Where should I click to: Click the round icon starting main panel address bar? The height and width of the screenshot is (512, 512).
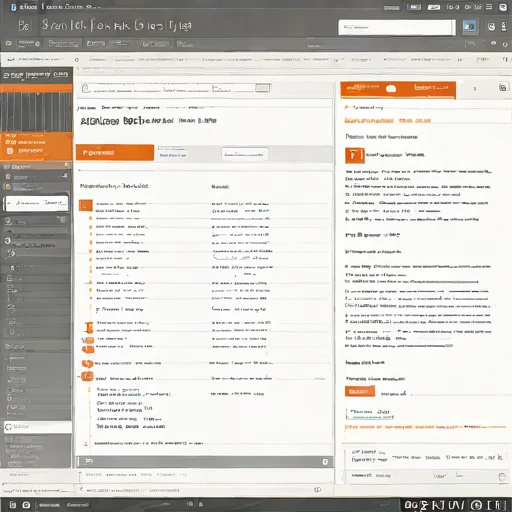tap(86, 88)
